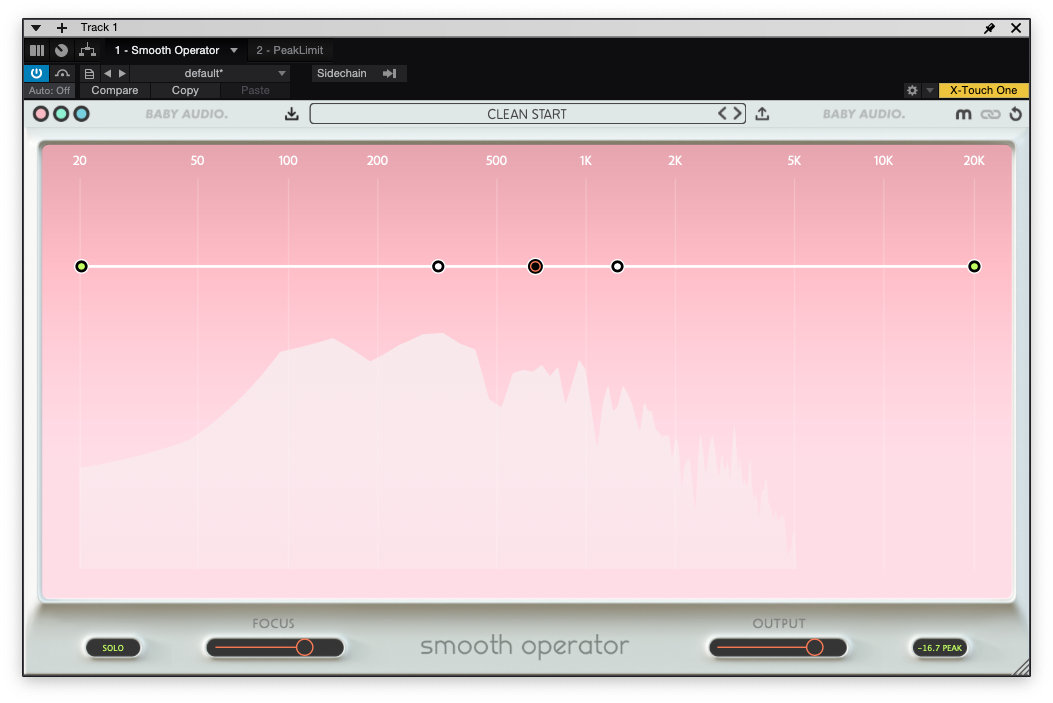
Task: Select the green color theme circle
Action: coord(61,114)
